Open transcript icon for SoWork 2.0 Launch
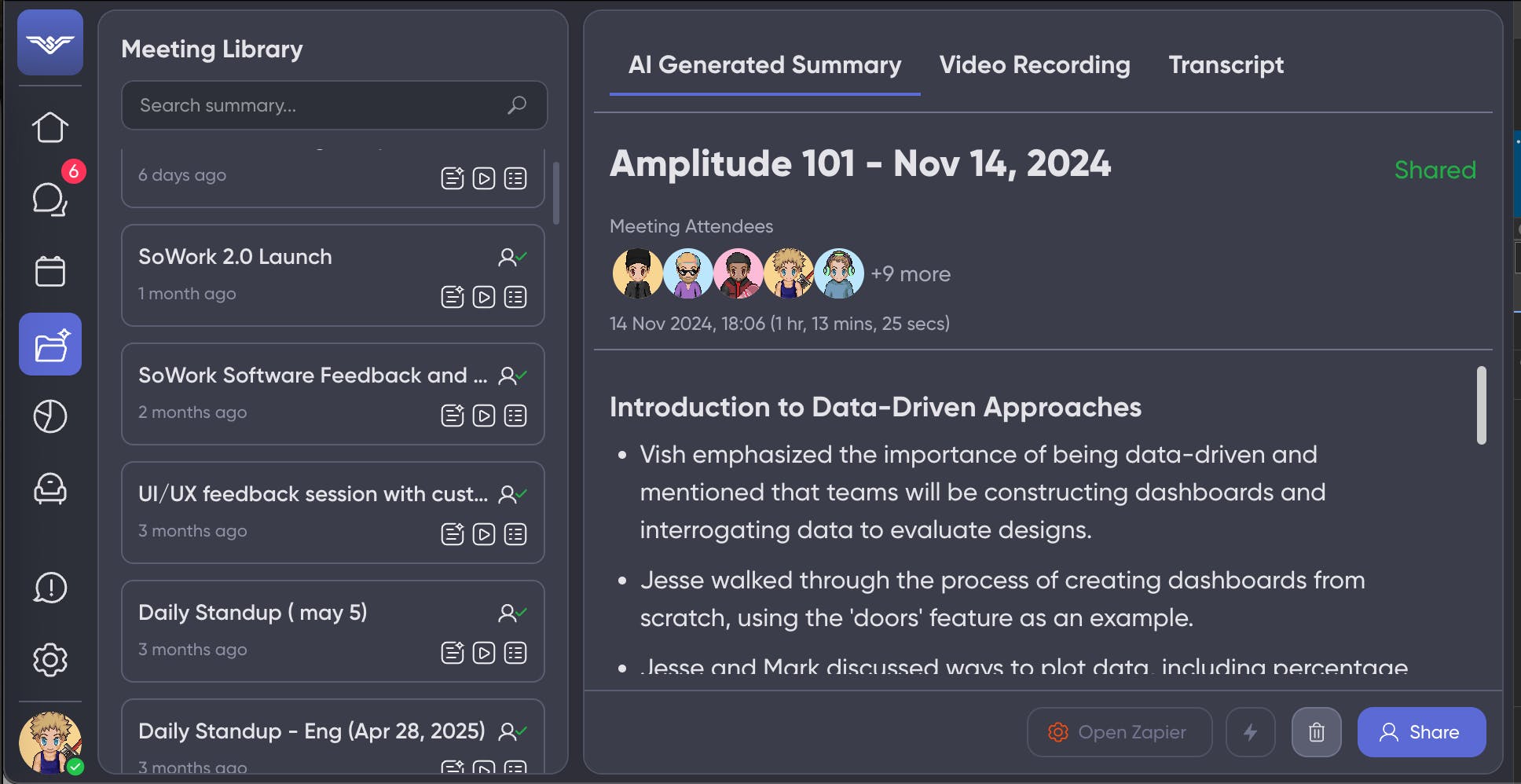This screenshot has height=784, width=1521. 515,297
